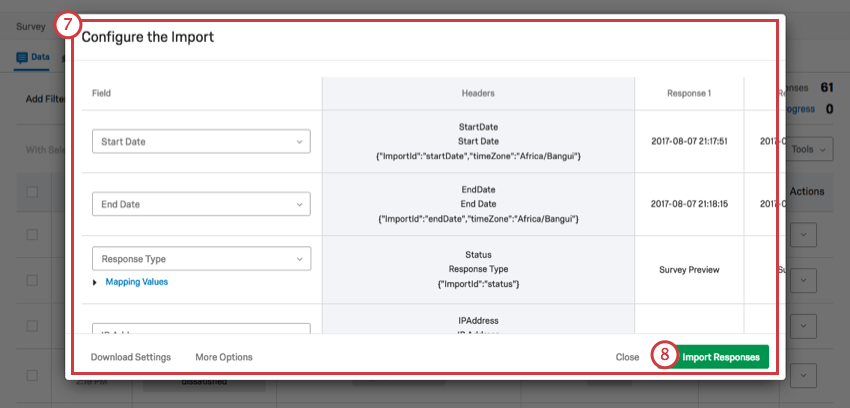Click the Mapping Values link
Viewport: 850px width, 408px height.
(x=137, y=282)
